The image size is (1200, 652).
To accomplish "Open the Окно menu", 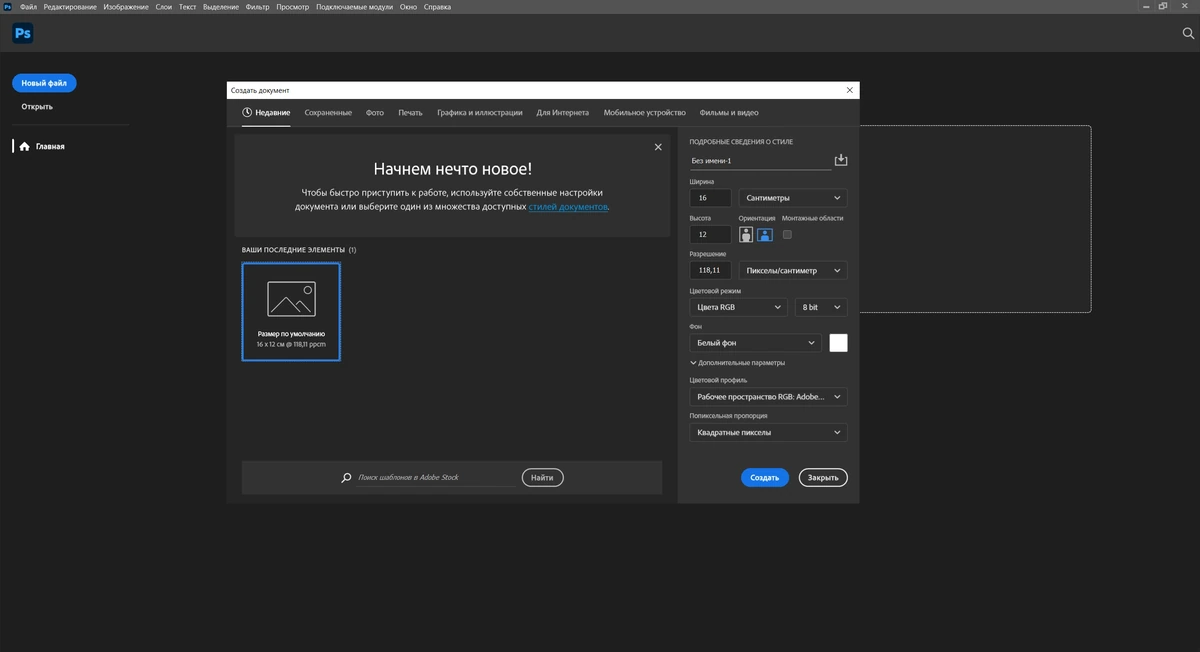I will click(x=408, y=7).
